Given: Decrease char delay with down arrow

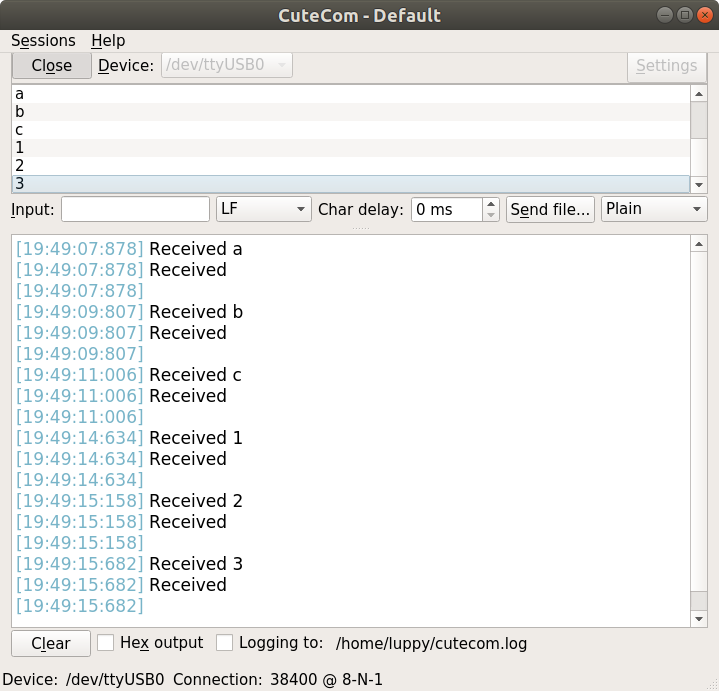Looking at the screenshot, I should [491, 216].
